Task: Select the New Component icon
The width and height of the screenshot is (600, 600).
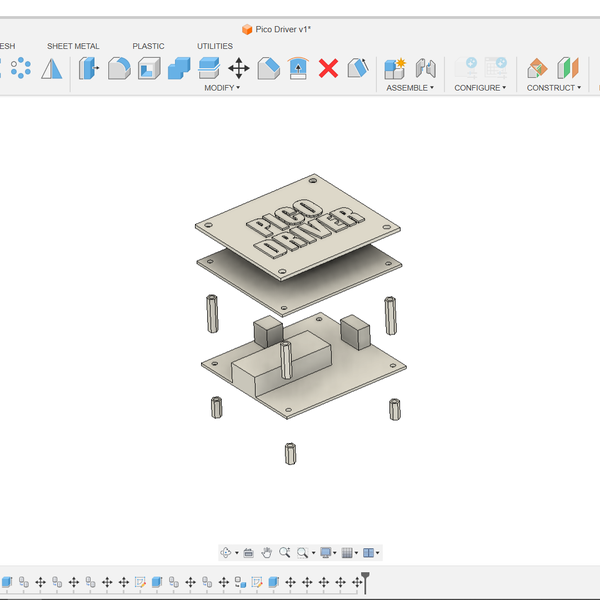Action: [x=395, y=68]
